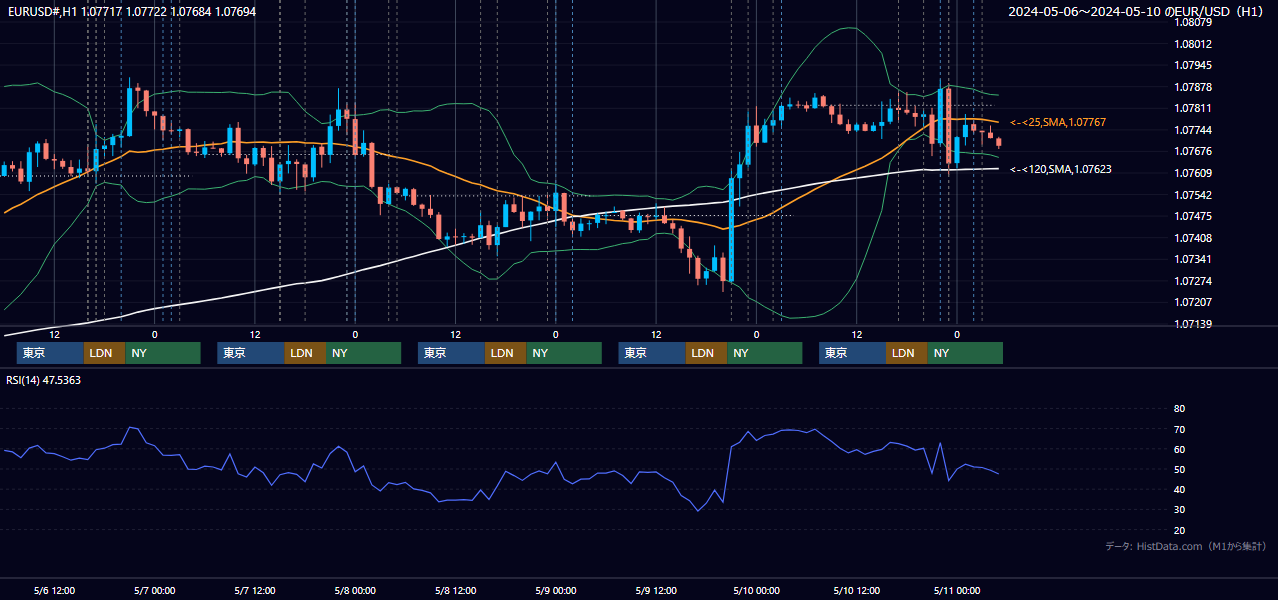Click price axis value 1.08079
The image size is (1278, 600).
click(1193, 22)
